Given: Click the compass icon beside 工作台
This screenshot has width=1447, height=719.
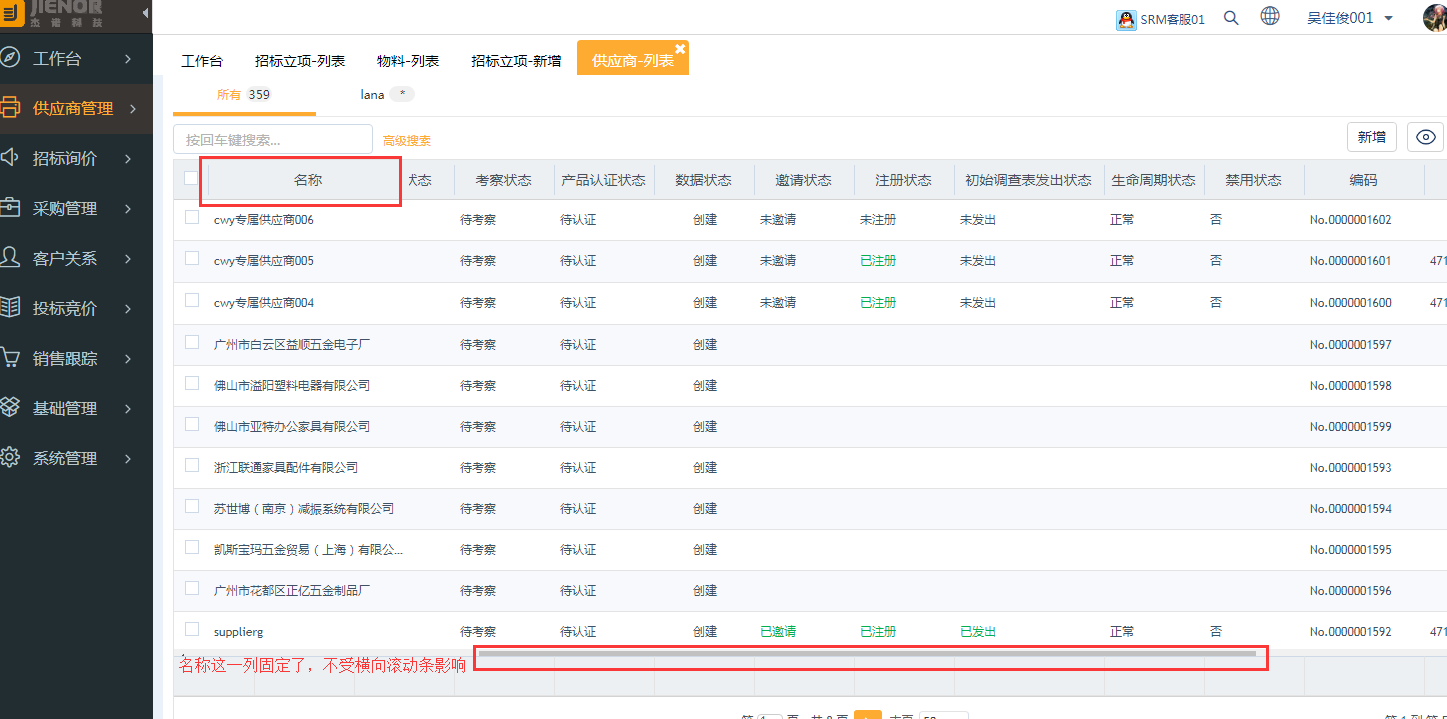Looking at the screenshot, I should 9,58.
